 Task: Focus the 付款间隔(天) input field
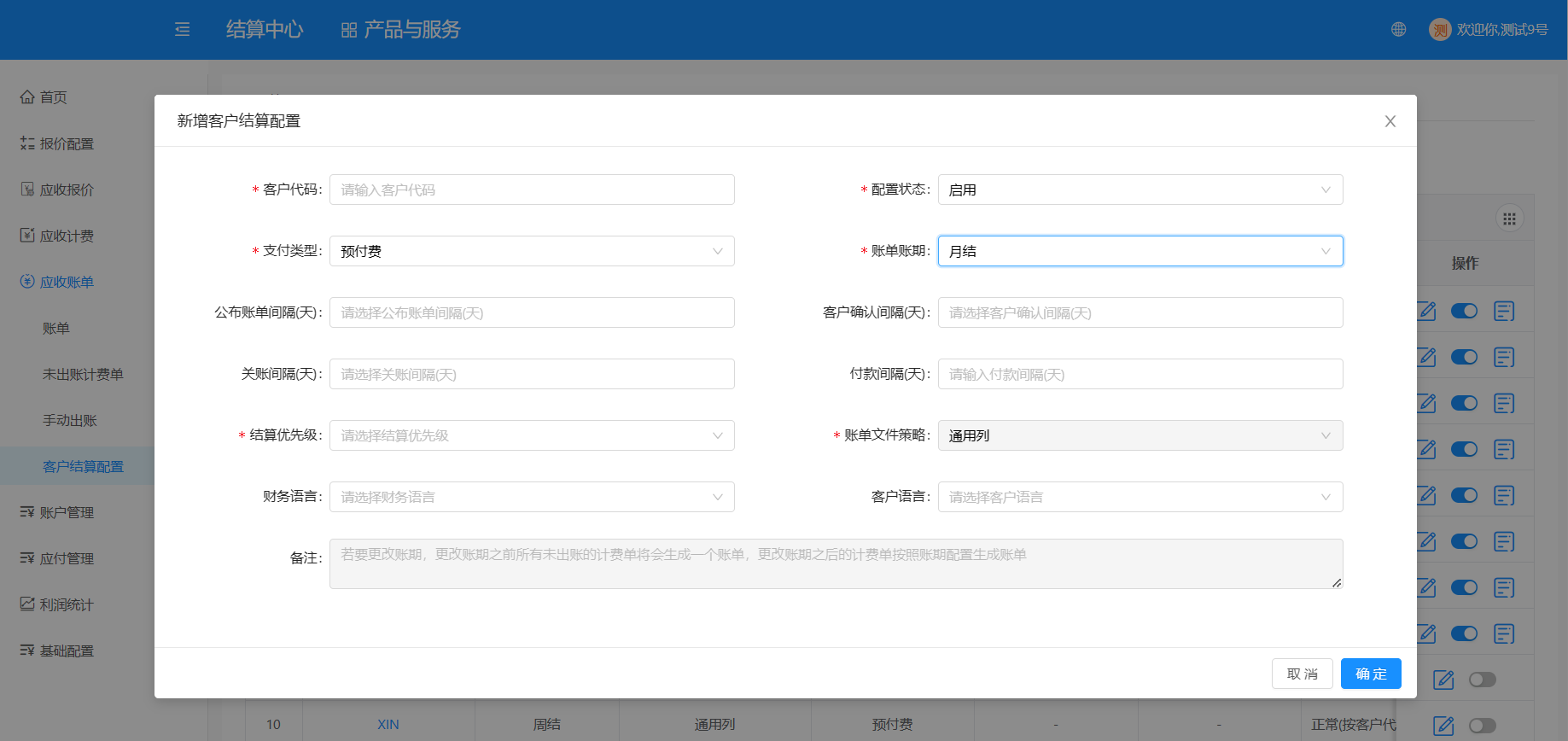click(x=1140, y=374)
